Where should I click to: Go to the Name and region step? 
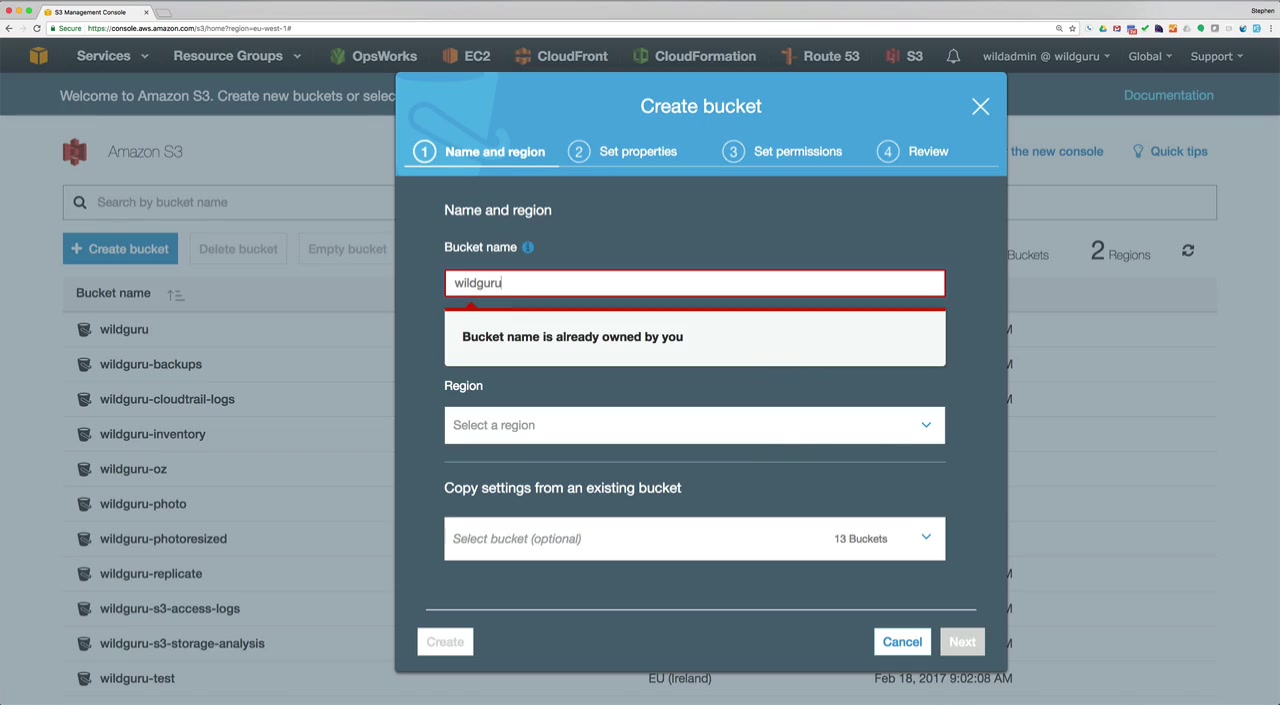(x=480, y=151)
